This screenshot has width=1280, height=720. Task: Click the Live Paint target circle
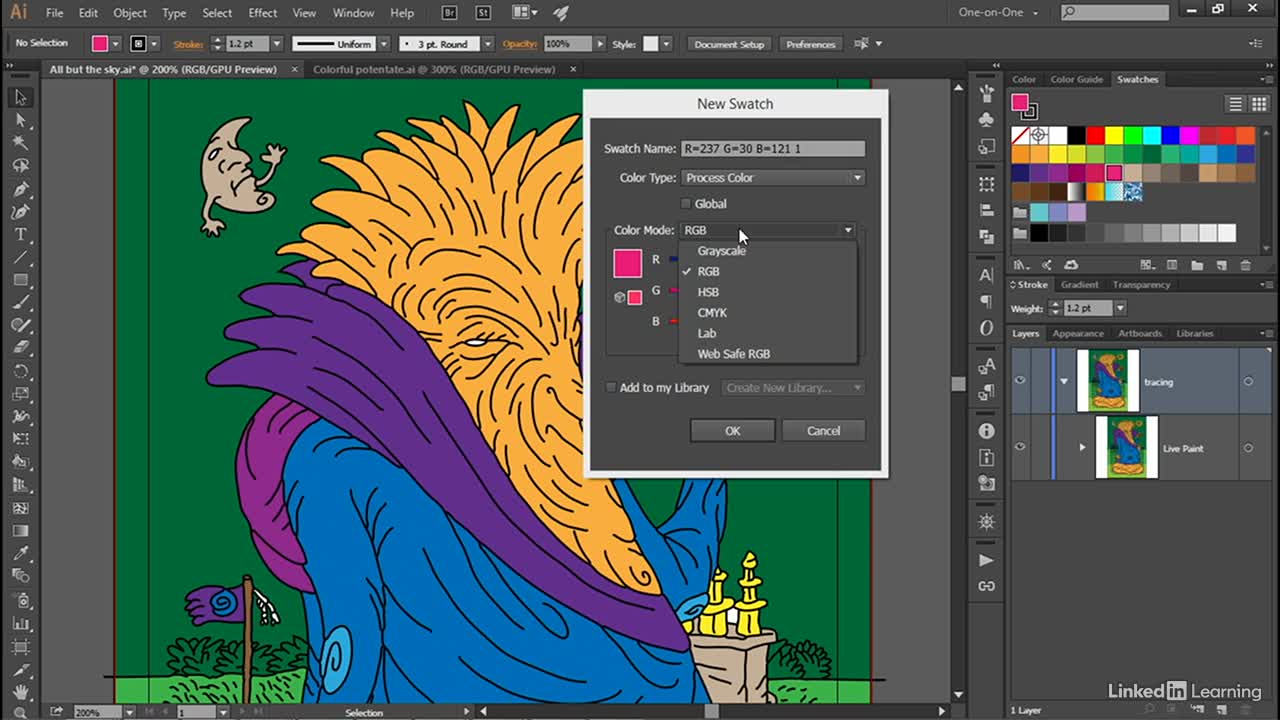(x=1248, y=448)
